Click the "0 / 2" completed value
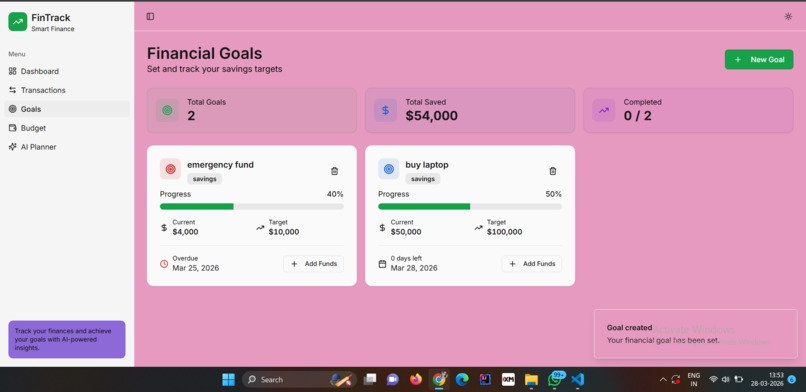Screen dimensions: 806x392 637,116
